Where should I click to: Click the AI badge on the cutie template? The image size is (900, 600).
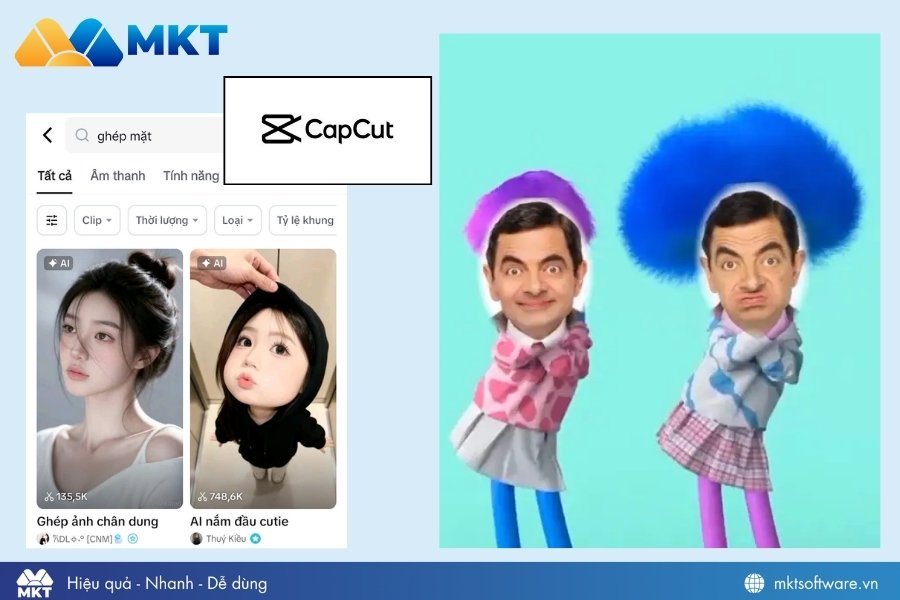[211, 262]
